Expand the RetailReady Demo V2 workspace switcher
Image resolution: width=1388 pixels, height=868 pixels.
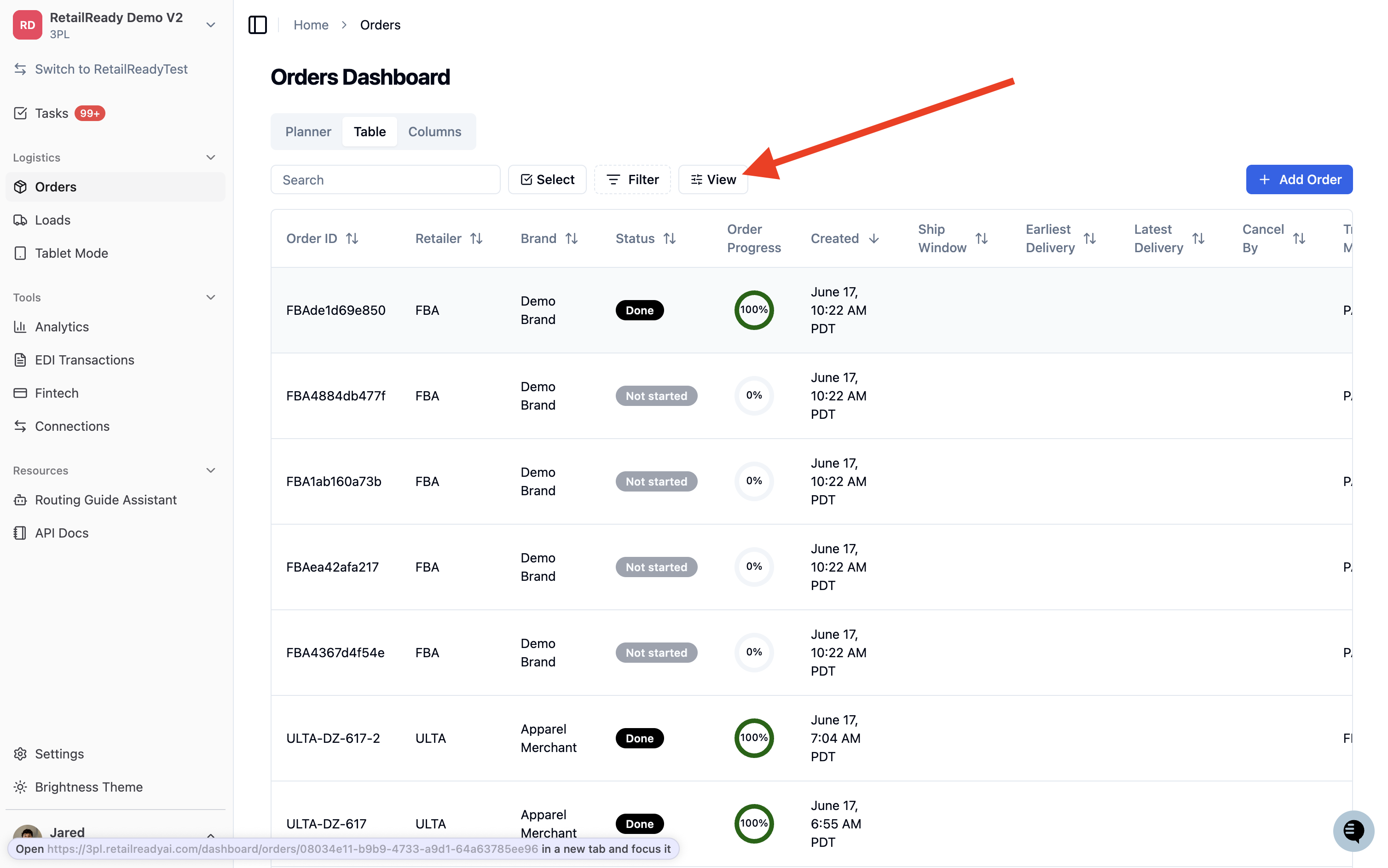tap(211, 25)
